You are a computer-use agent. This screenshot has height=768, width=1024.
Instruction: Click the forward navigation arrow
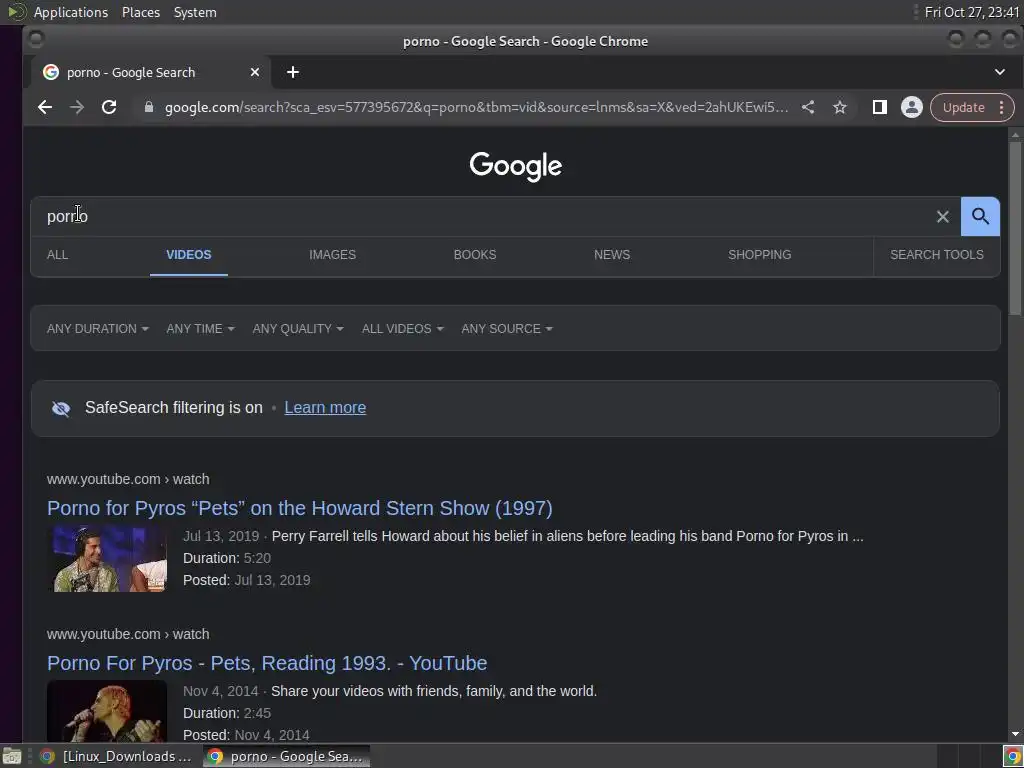coord(76,107)
